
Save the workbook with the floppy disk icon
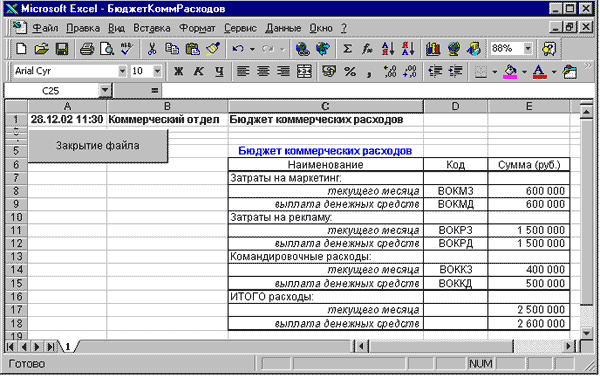[x=62, y=49]
